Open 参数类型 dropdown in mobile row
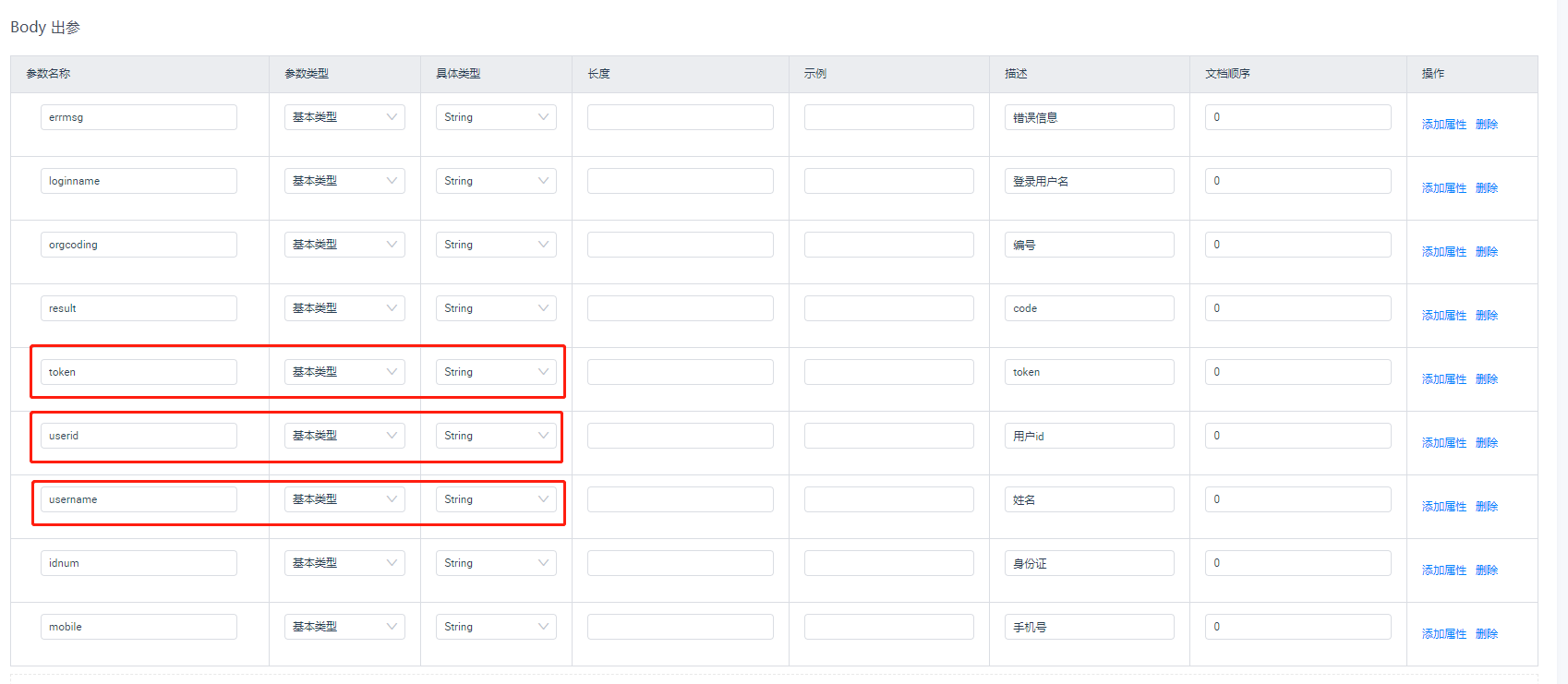The image size is (1568, 684). 344,627
